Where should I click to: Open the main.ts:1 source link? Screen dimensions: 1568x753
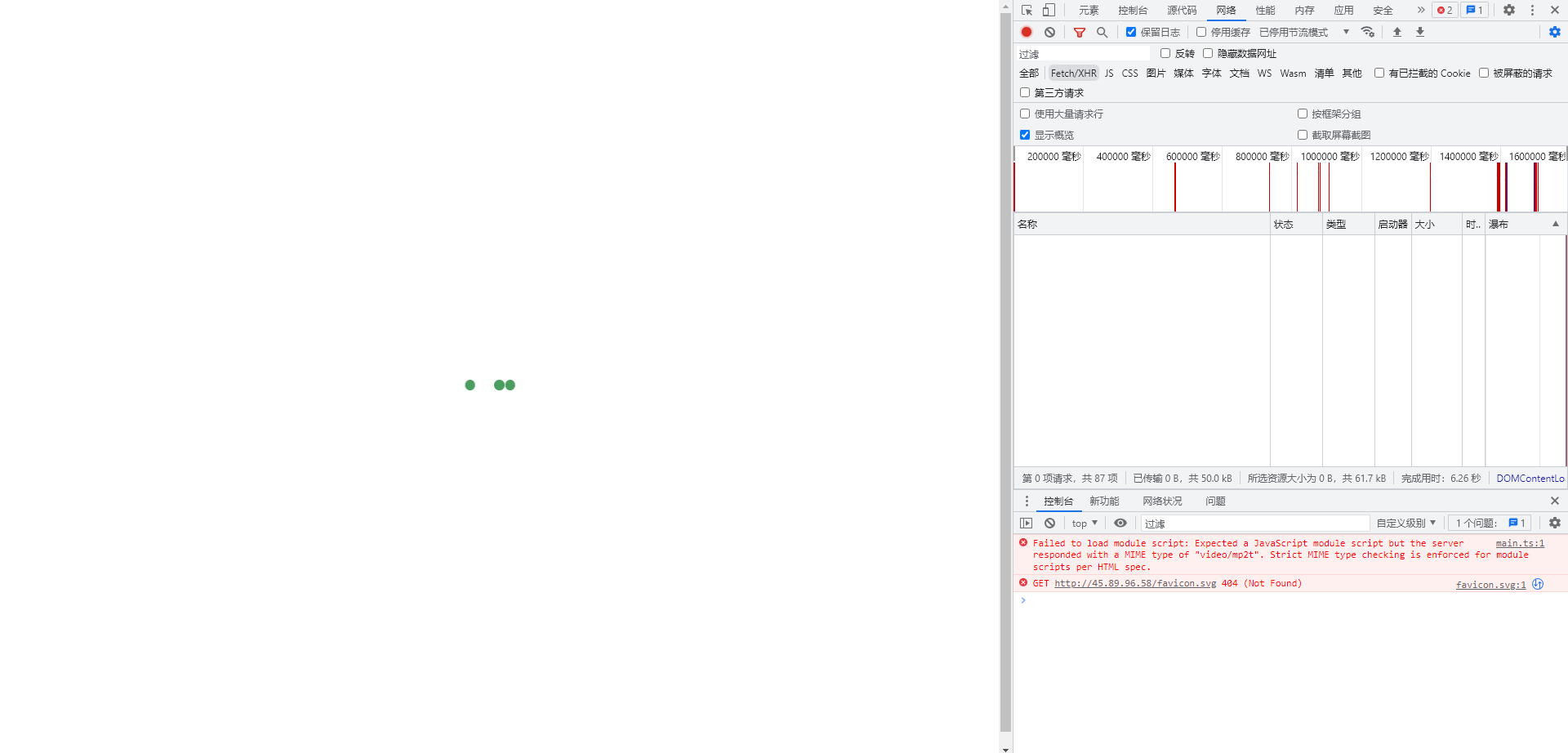pyautogui.click(x=1519, y=542)
